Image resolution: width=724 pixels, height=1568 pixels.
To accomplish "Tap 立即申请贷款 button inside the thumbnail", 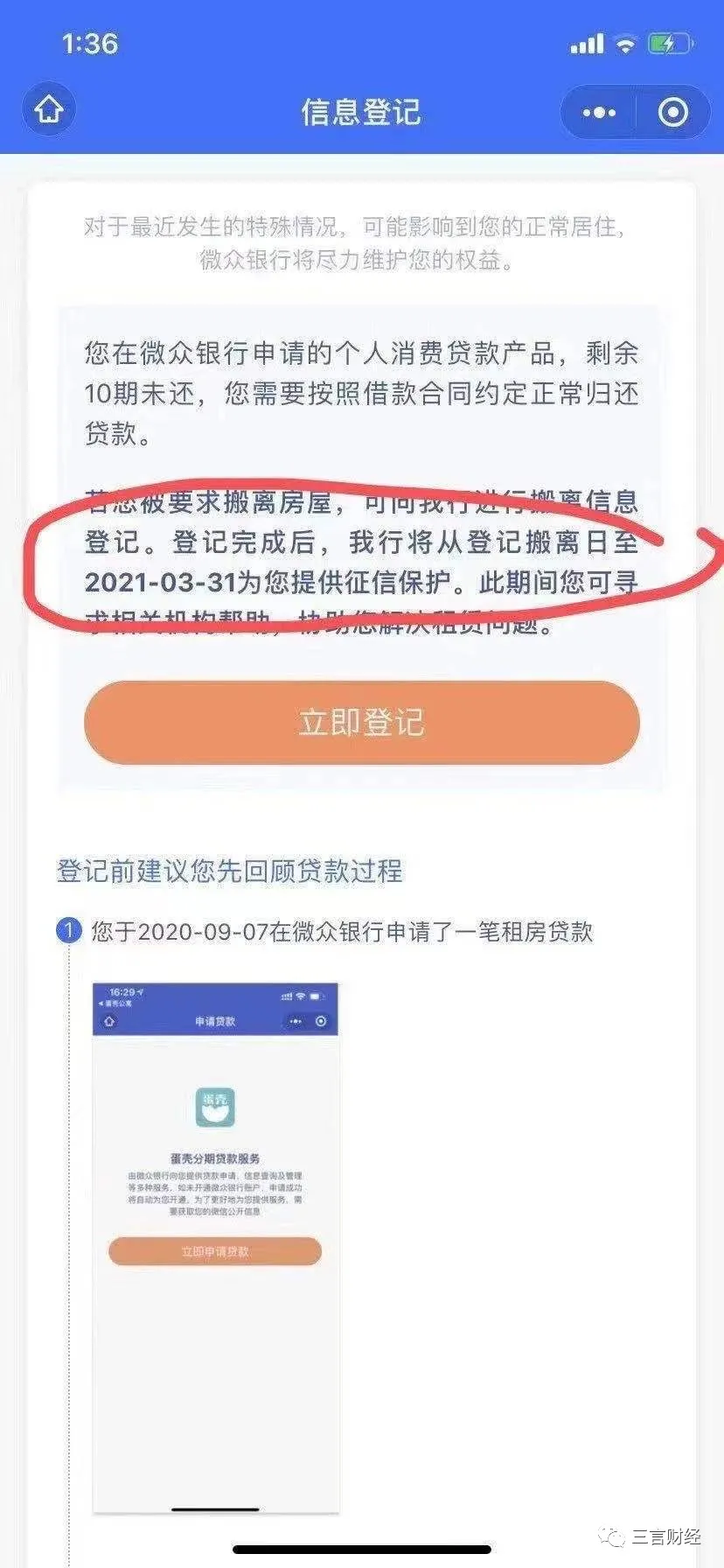I will pos(215,1251).
